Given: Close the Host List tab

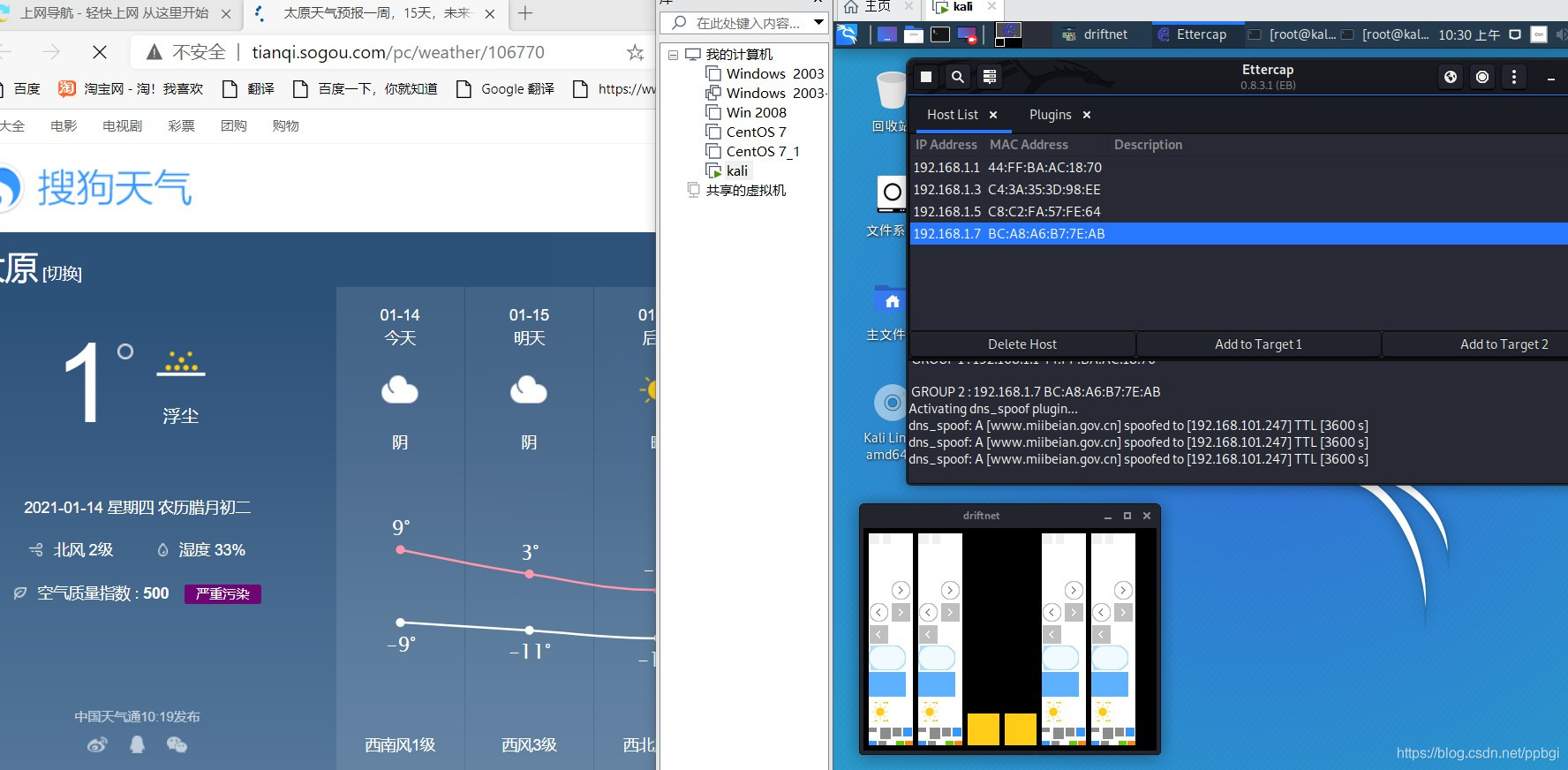Looking at the screenshot, I should point(993,115).
